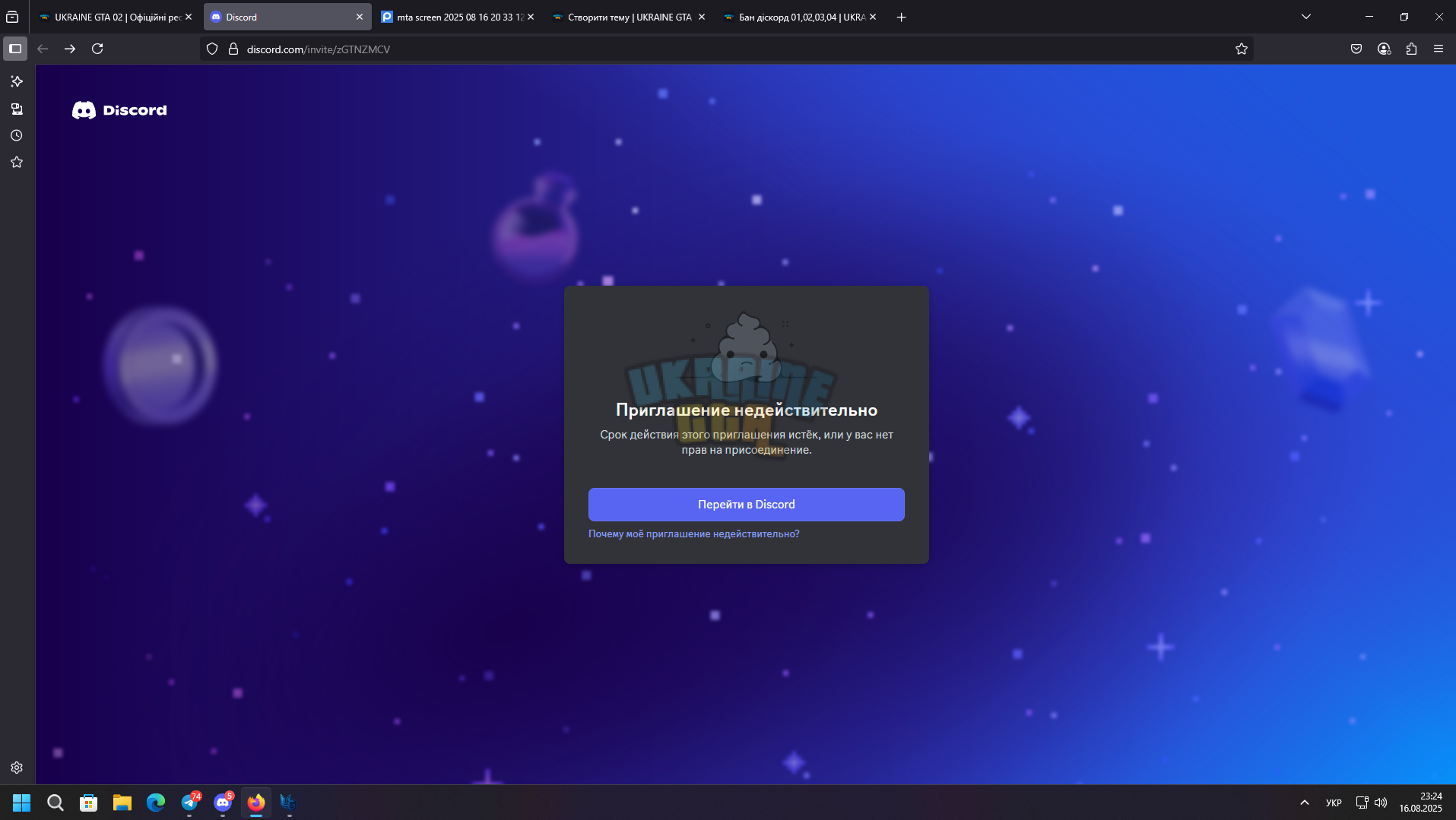Go back to the previous page

click(x=43, y=49)
